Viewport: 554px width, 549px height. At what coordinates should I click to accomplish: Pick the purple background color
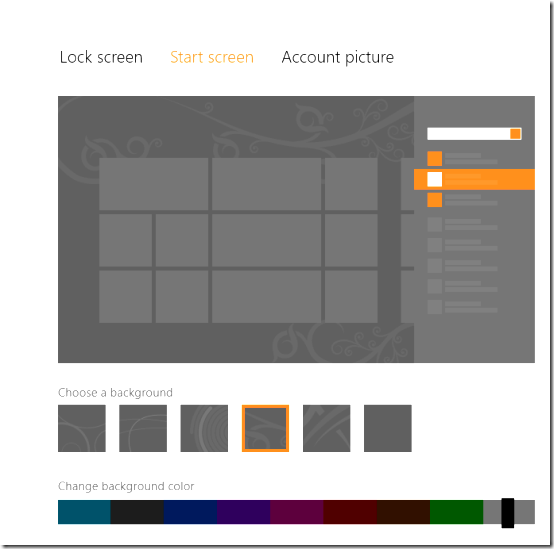click(x=243, y=512)
